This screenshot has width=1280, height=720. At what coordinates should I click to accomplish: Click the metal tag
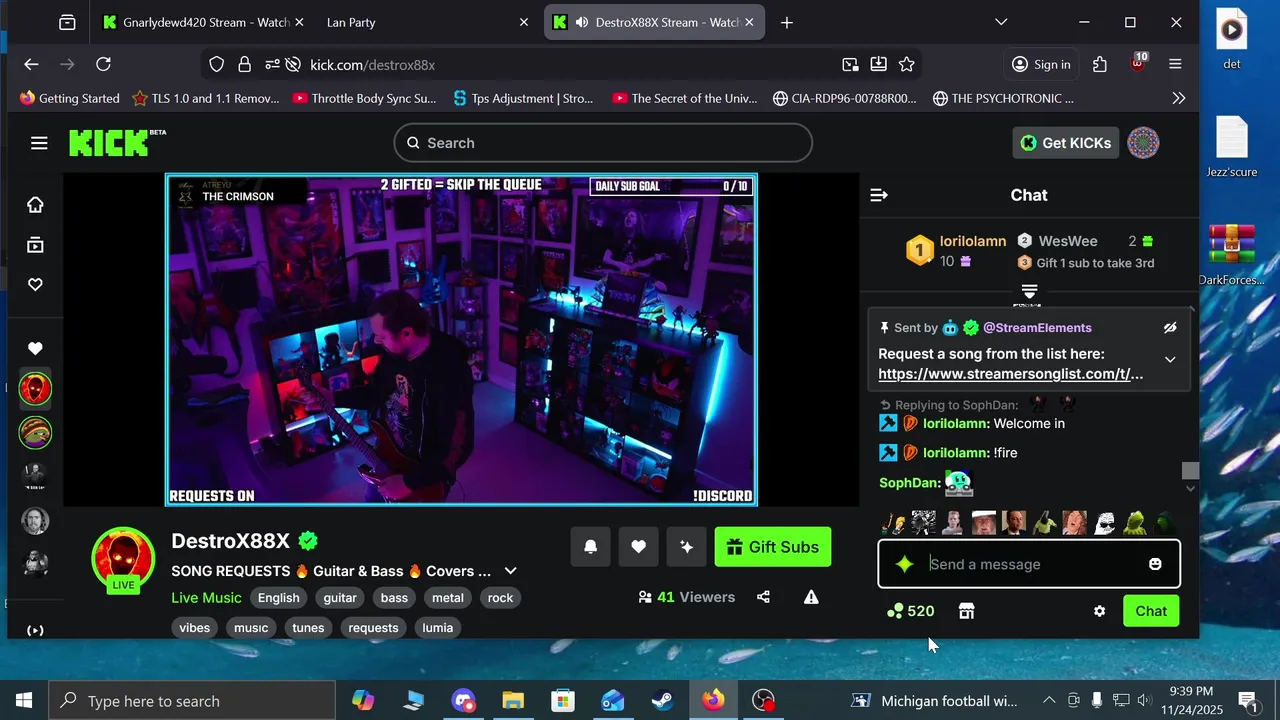coord(448,598)
